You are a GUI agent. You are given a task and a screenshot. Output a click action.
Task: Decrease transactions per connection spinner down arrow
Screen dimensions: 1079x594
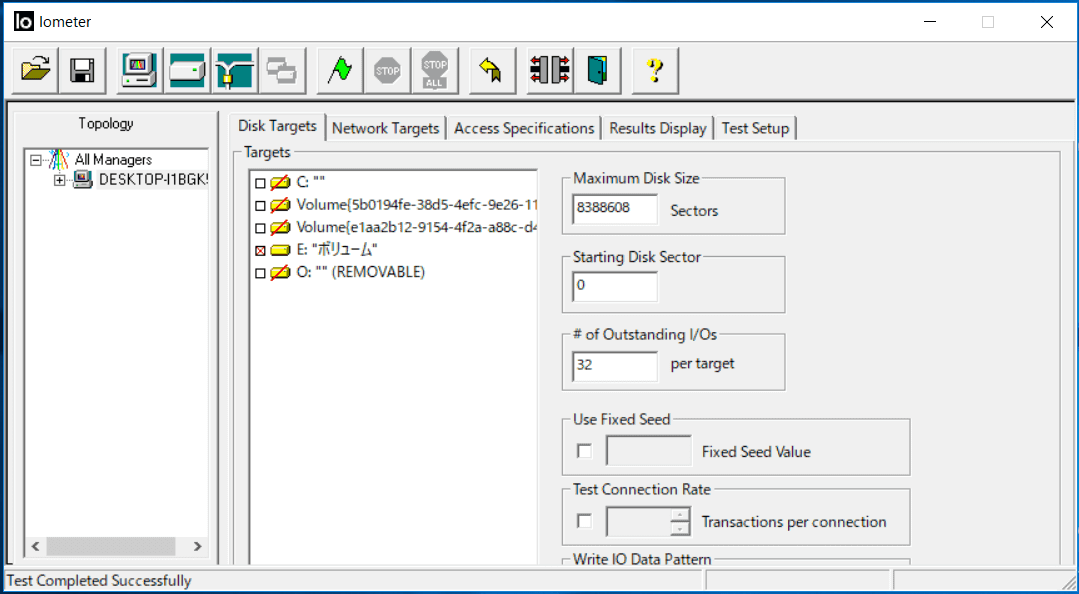pos(681,529)
